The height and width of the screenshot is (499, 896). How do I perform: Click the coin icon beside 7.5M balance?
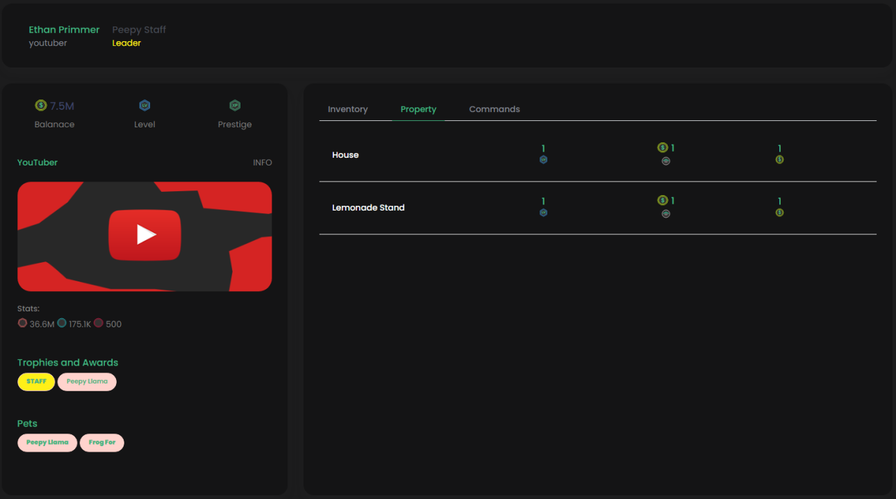pyautogui.click(x=41, y=105)
